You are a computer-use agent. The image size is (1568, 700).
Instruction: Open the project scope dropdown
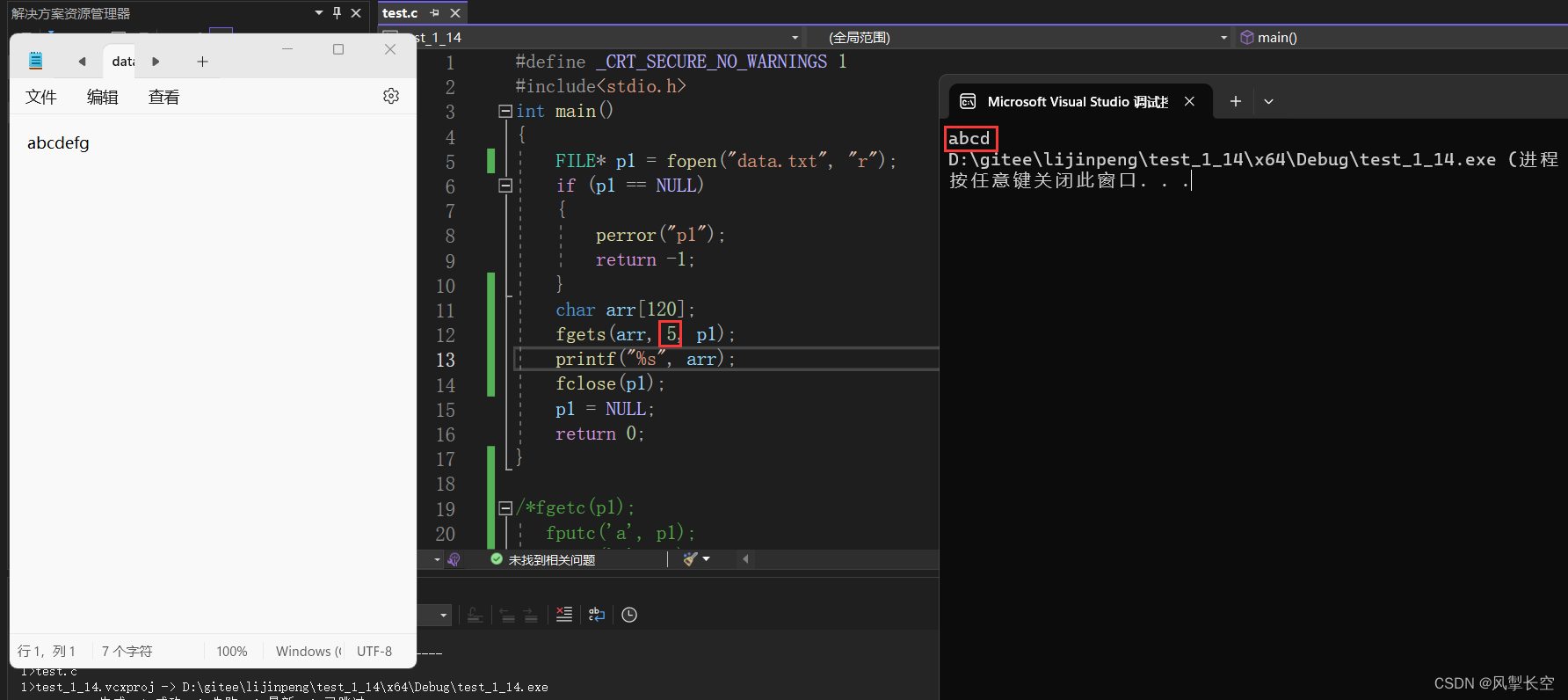point(795,37)
